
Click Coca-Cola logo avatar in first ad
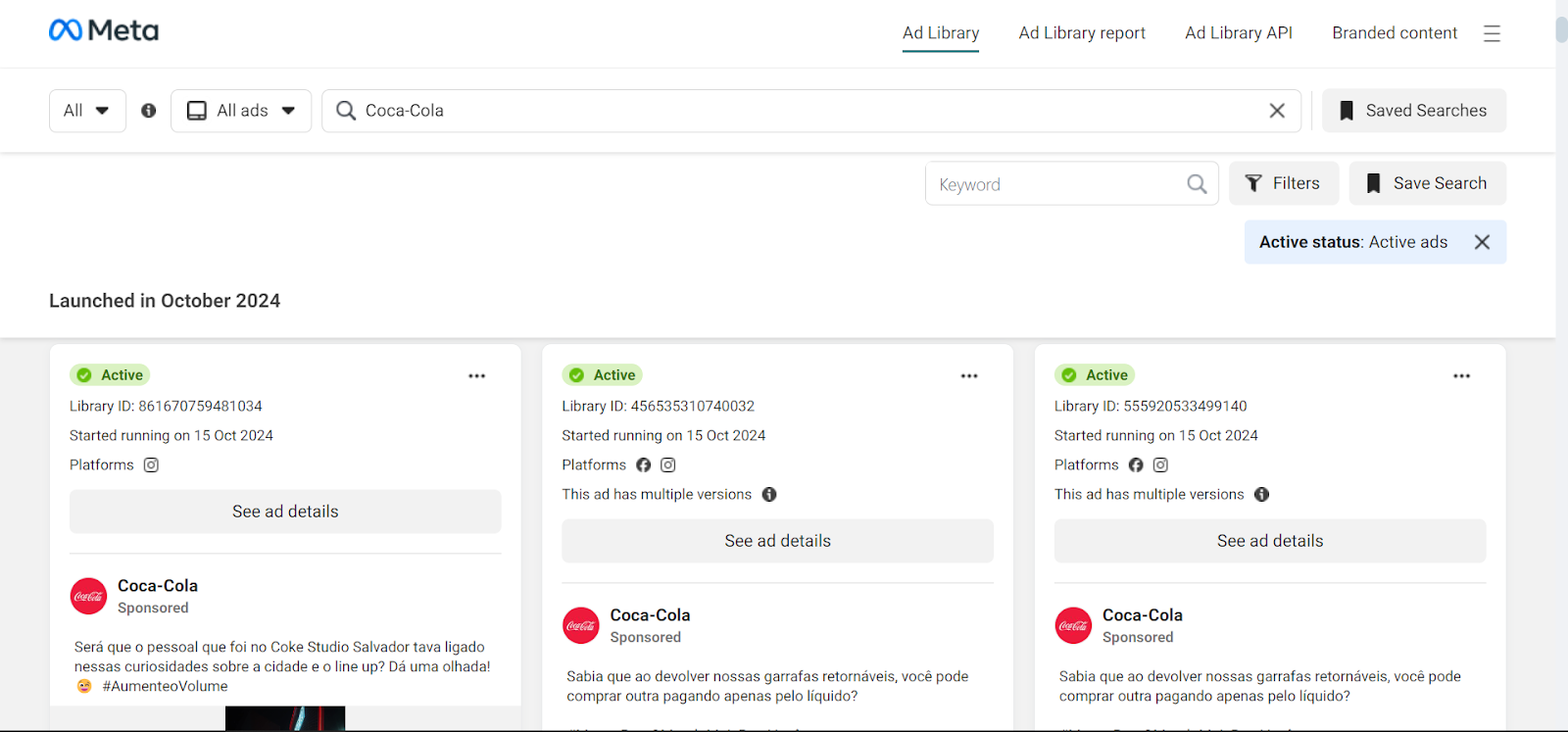(88, 596)
